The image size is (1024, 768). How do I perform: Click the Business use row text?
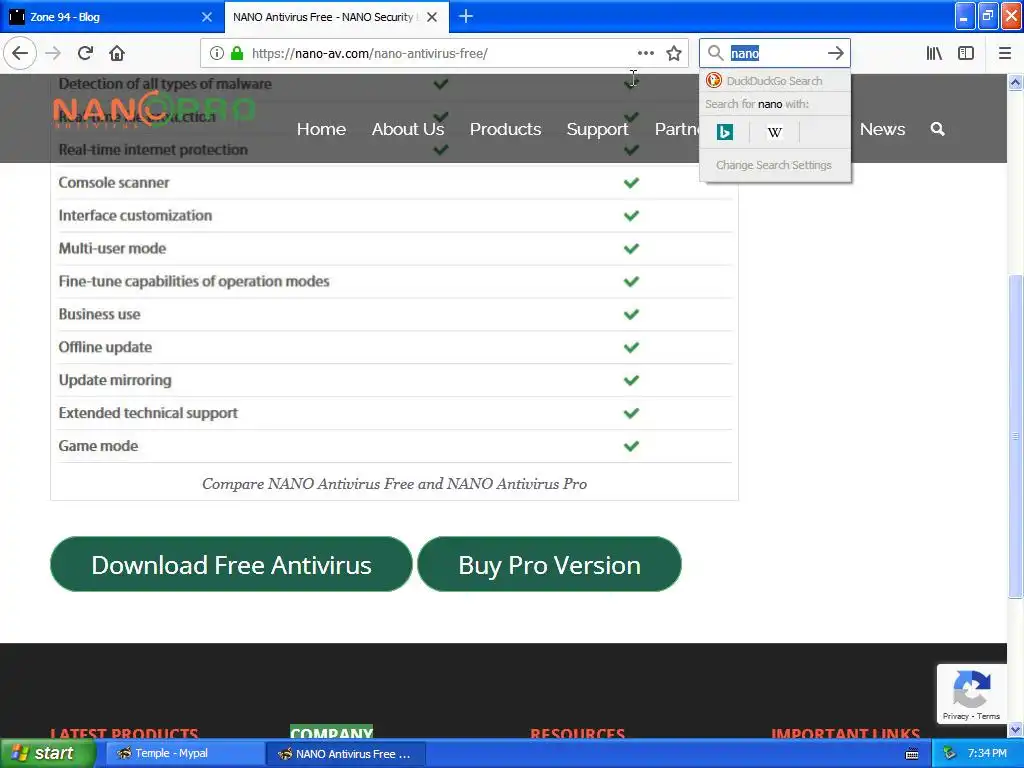click(x=99, y=314)
